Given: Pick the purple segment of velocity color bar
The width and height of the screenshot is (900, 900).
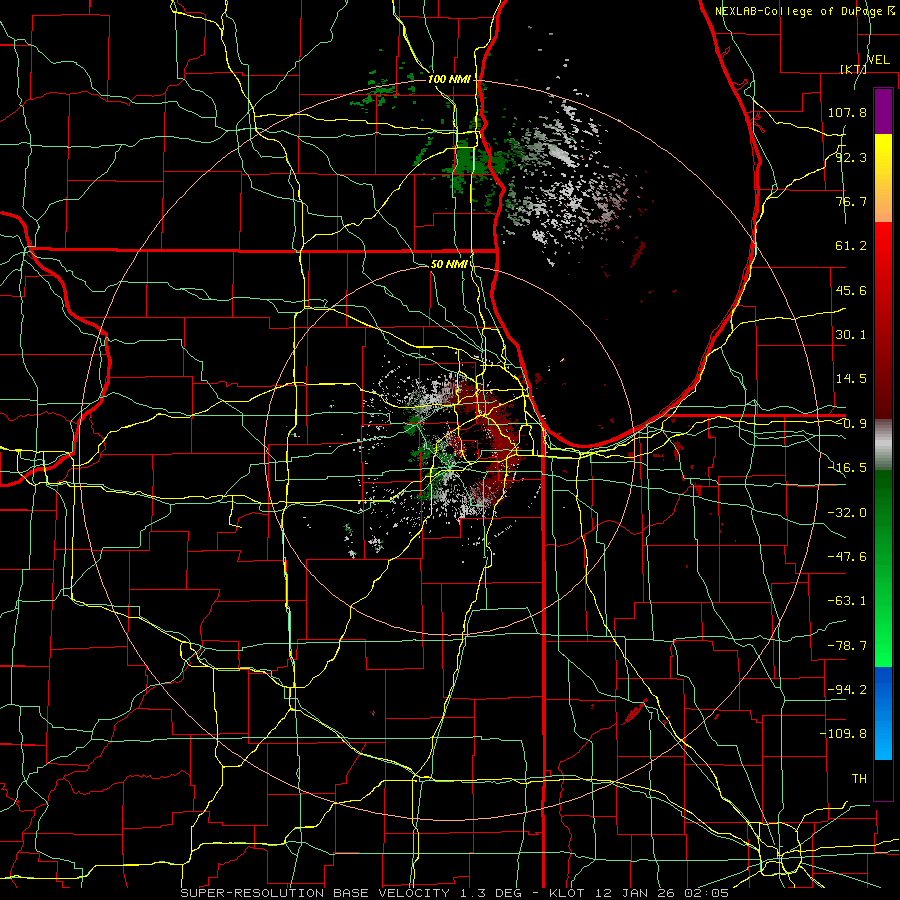Looking at the screenshot, I should [883, 111].
